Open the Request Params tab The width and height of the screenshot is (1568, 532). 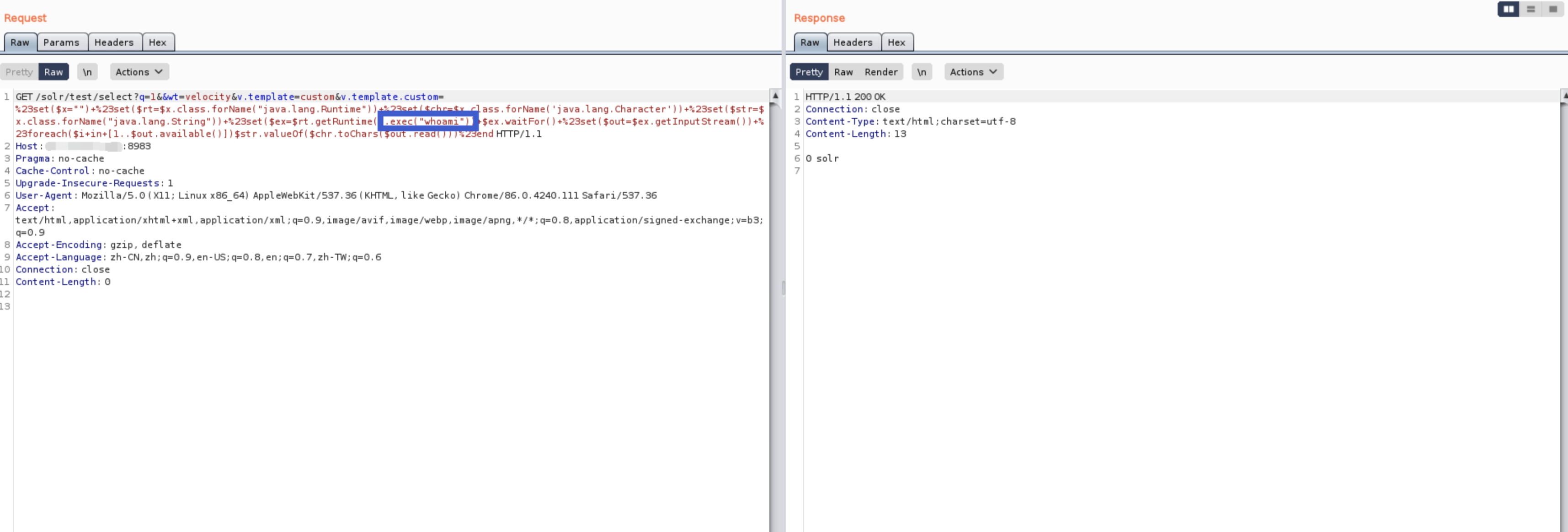(61, 43)
